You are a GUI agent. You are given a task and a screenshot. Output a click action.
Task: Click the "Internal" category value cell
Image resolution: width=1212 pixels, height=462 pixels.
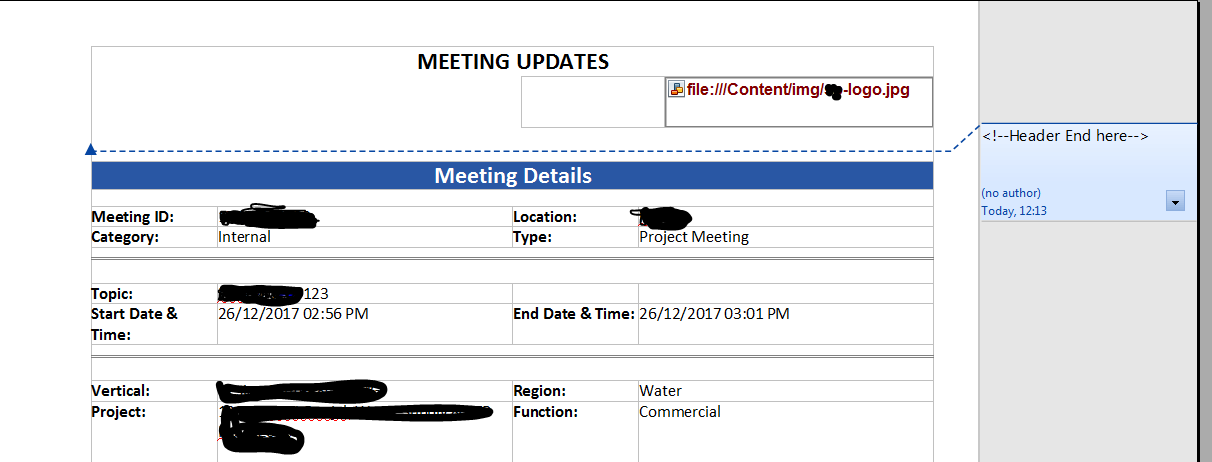coord(245,237)
